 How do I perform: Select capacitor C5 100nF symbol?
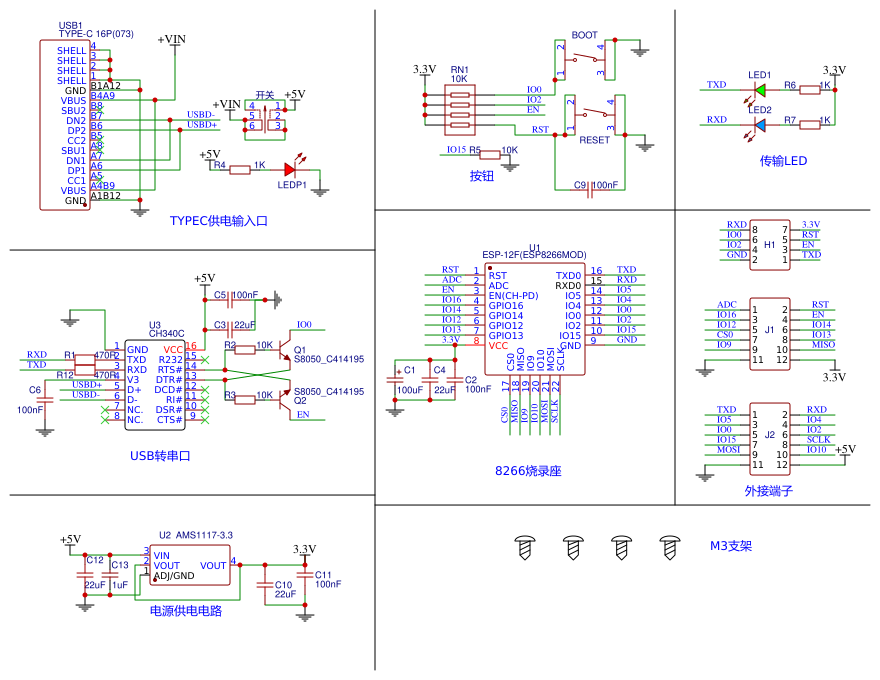click(x=230, y=301)
